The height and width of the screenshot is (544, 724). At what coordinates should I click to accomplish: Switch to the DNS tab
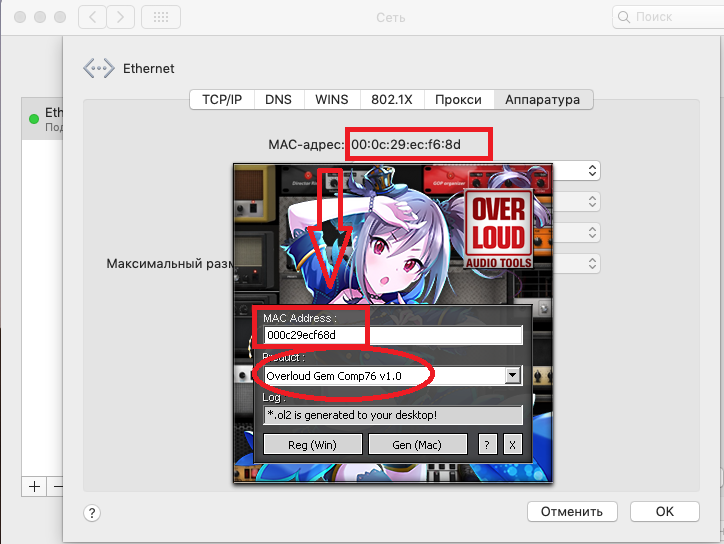point(279,100)
